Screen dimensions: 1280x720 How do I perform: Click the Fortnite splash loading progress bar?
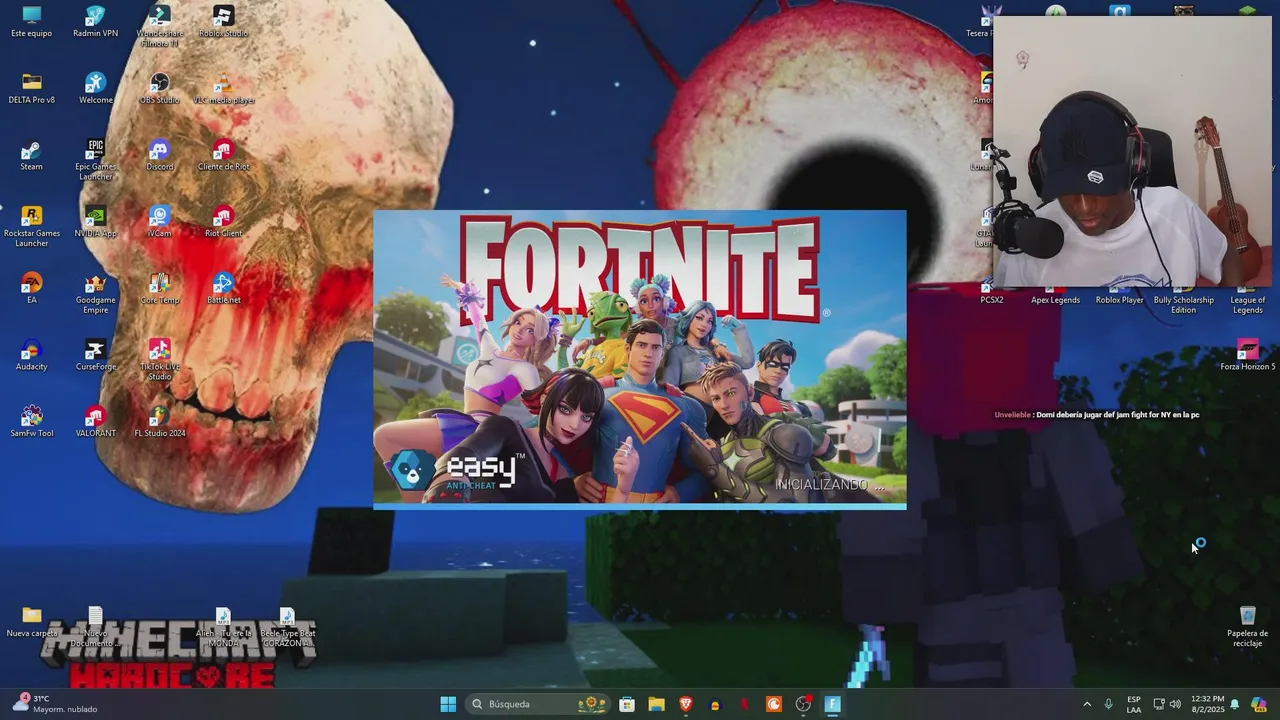point(640,507)
